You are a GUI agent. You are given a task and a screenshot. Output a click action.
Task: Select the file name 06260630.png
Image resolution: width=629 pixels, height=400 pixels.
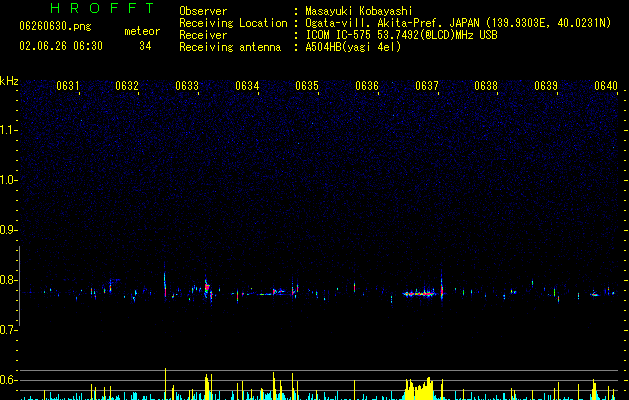click(55, 27)
